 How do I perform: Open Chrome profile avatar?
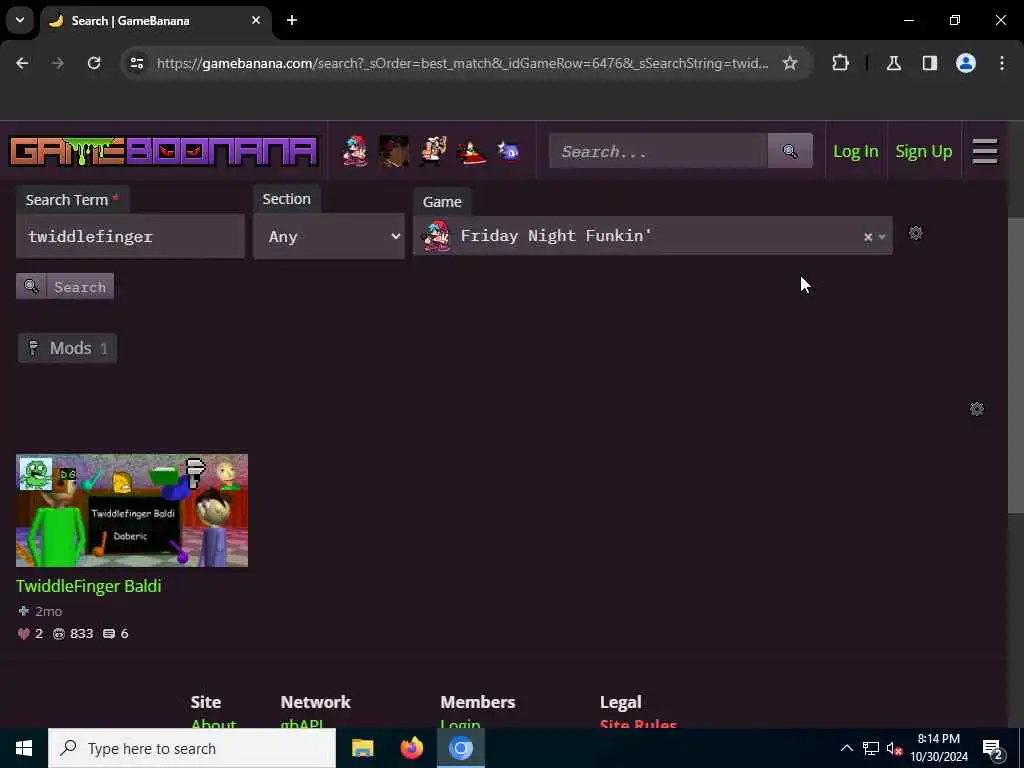966,63
